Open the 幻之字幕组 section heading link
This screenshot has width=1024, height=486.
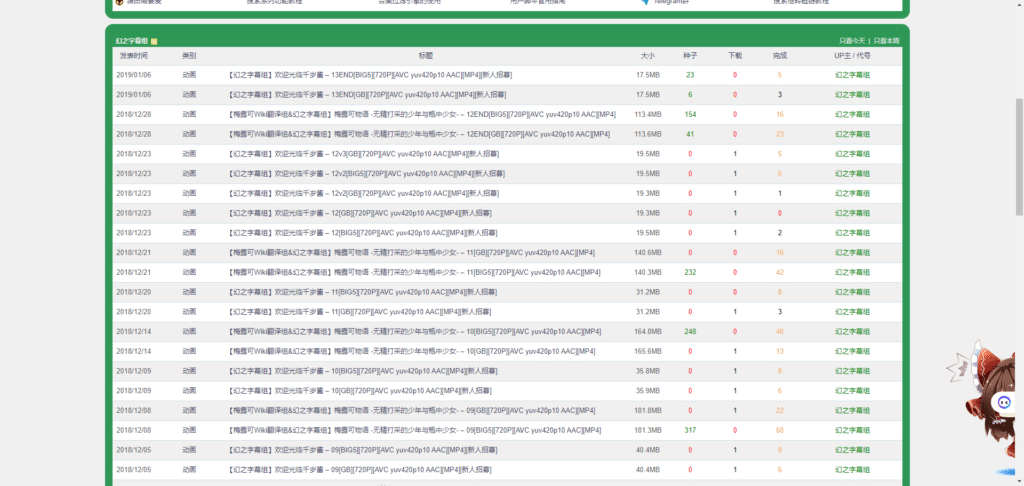tap(132, 41)
